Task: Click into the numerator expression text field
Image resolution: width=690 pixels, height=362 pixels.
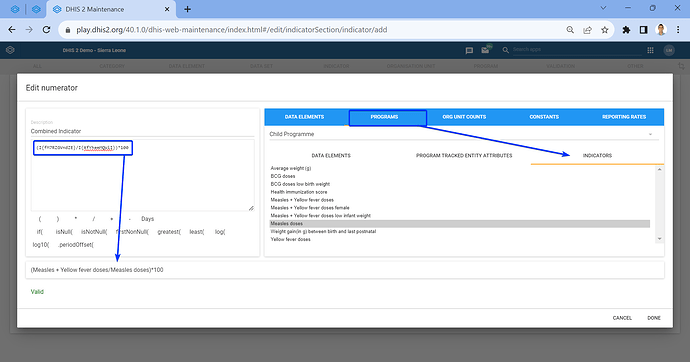Action: (143, 176)
